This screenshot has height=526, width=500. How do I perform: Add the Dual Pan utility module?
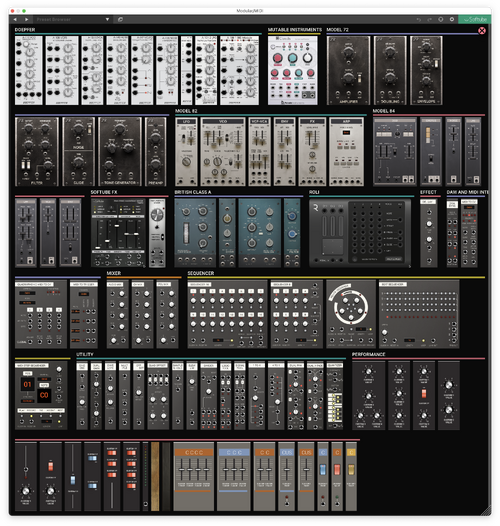(295, 395)
